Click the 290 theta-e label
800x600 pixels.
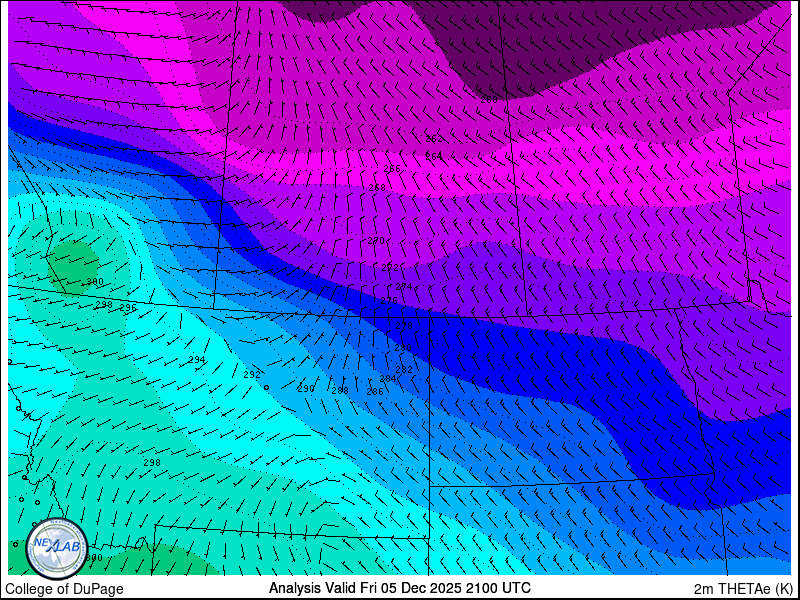306,389
